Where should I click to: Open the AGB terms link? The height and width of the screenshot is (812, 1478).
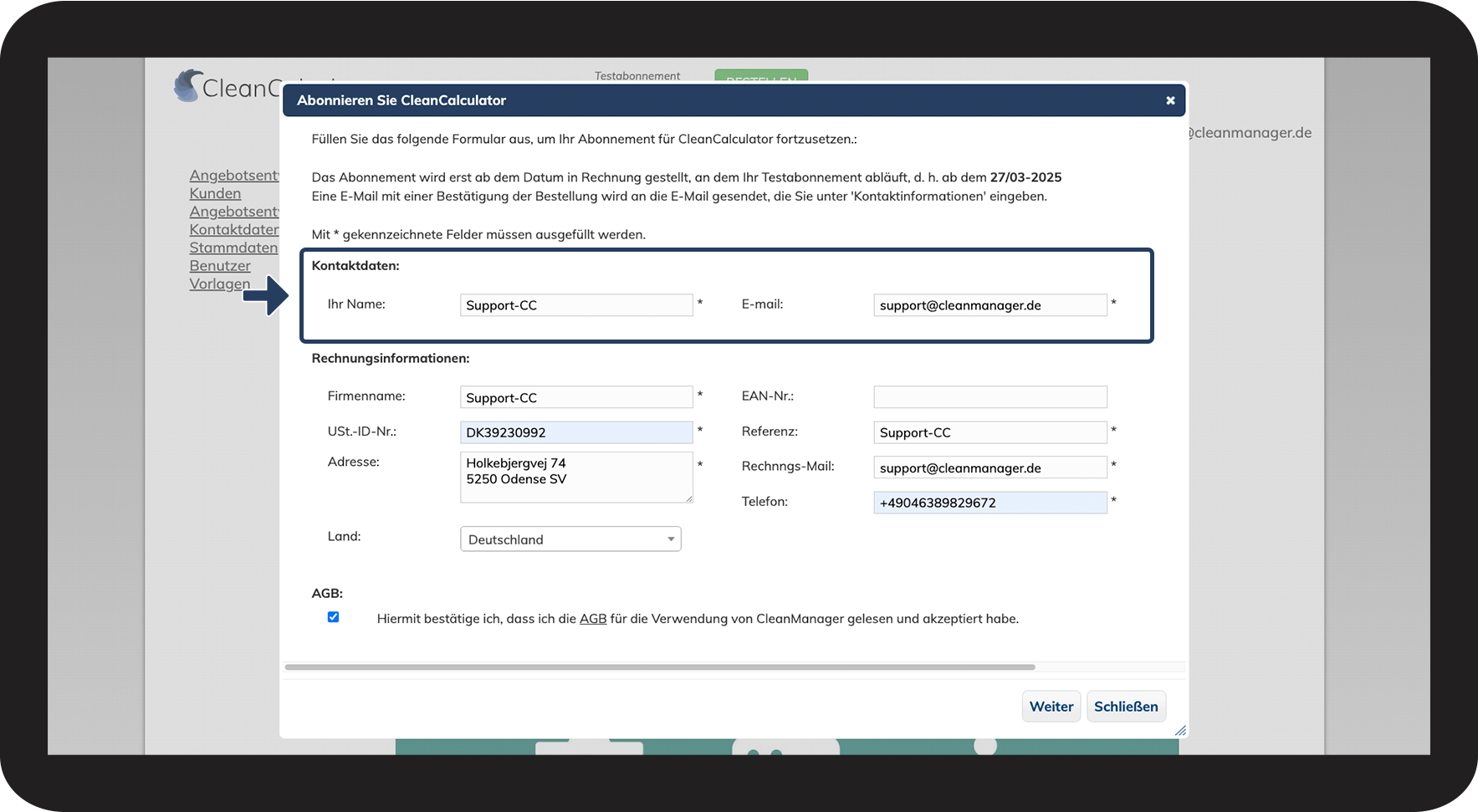pos(593,619)
